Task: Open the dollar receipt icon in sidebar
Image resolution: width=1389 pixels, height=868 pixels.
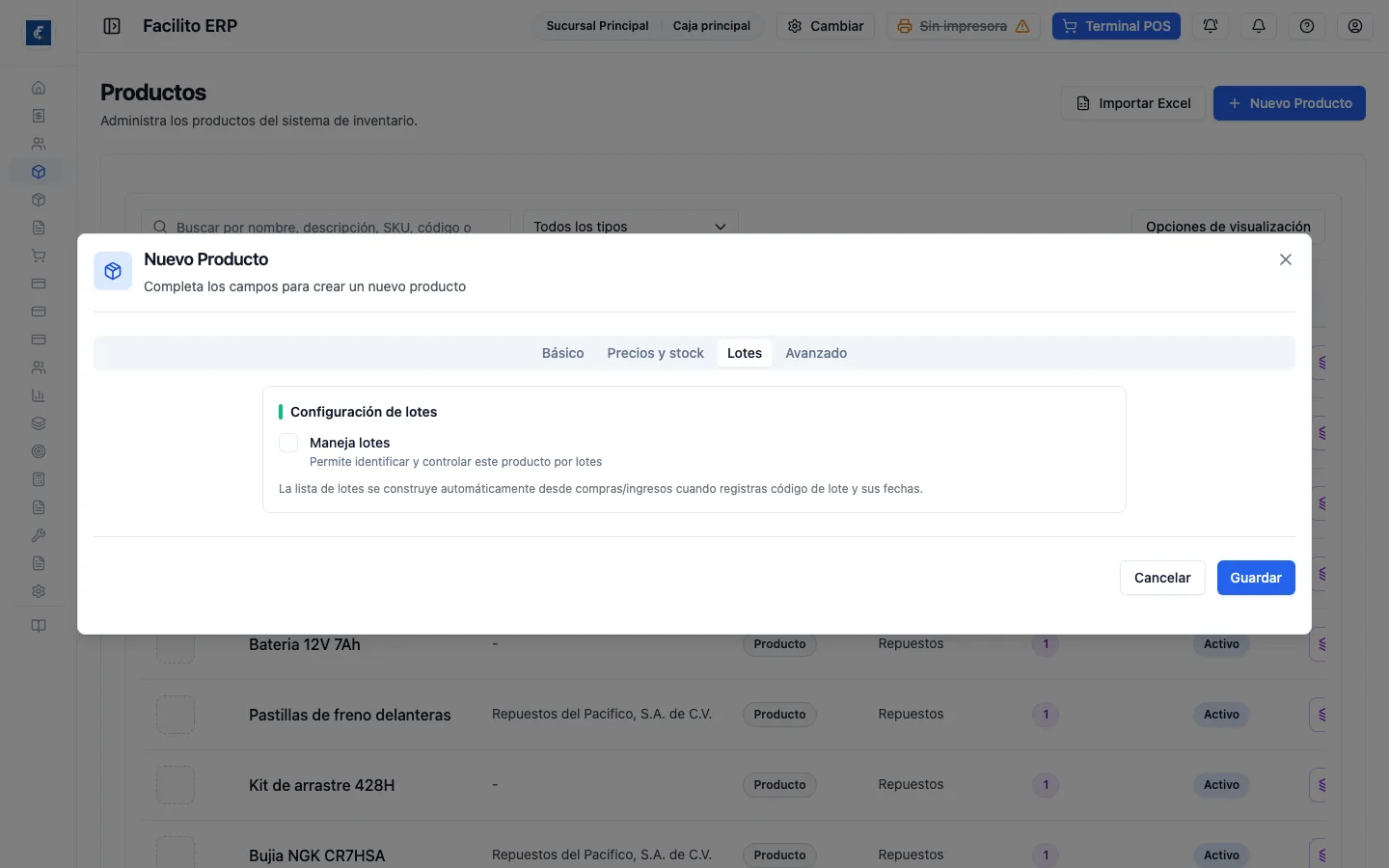Action: (39, 116)
